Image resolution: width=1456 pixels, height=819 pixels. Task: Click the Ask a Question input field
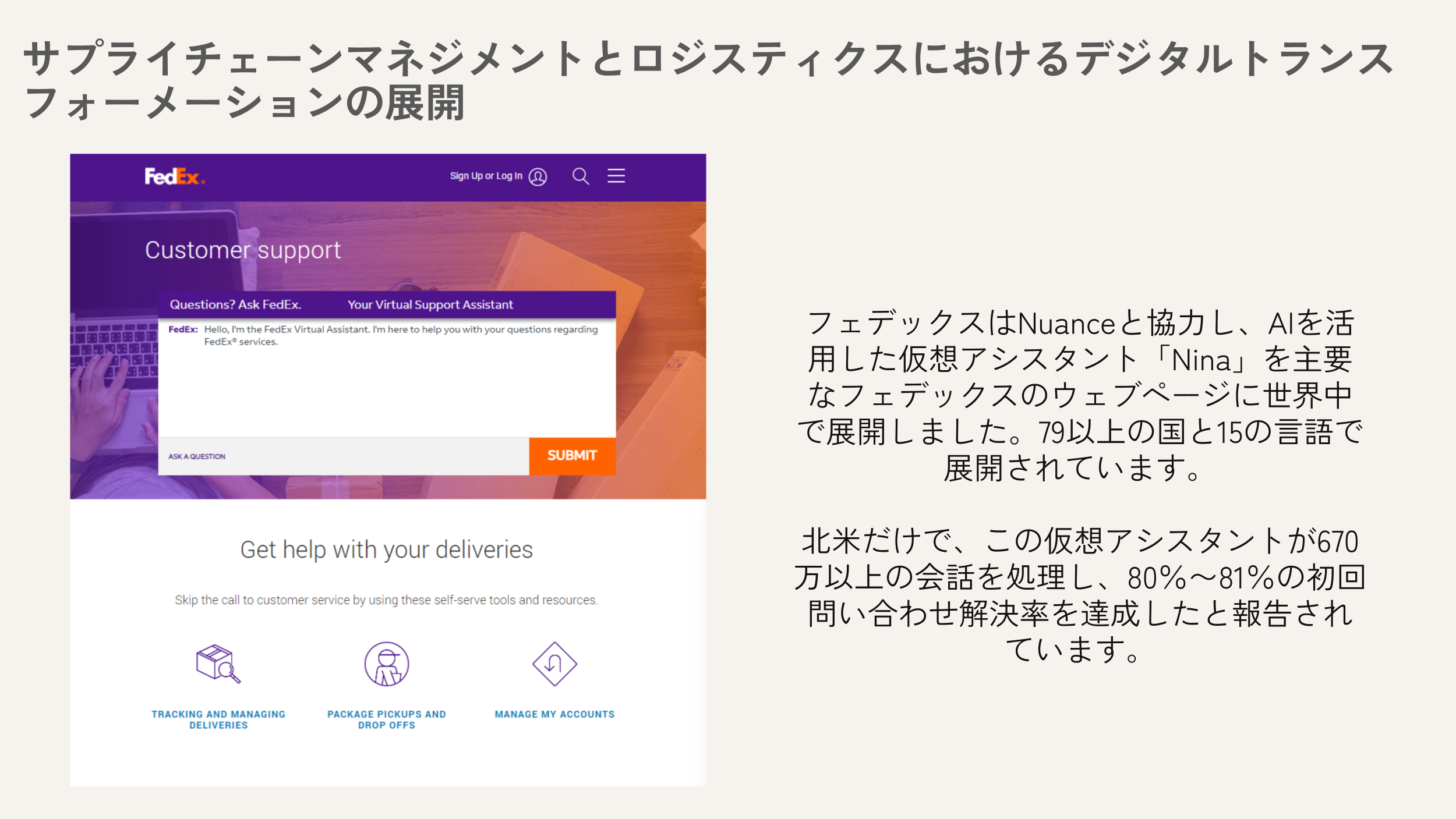pyautogui.click(x=344, y=456)
